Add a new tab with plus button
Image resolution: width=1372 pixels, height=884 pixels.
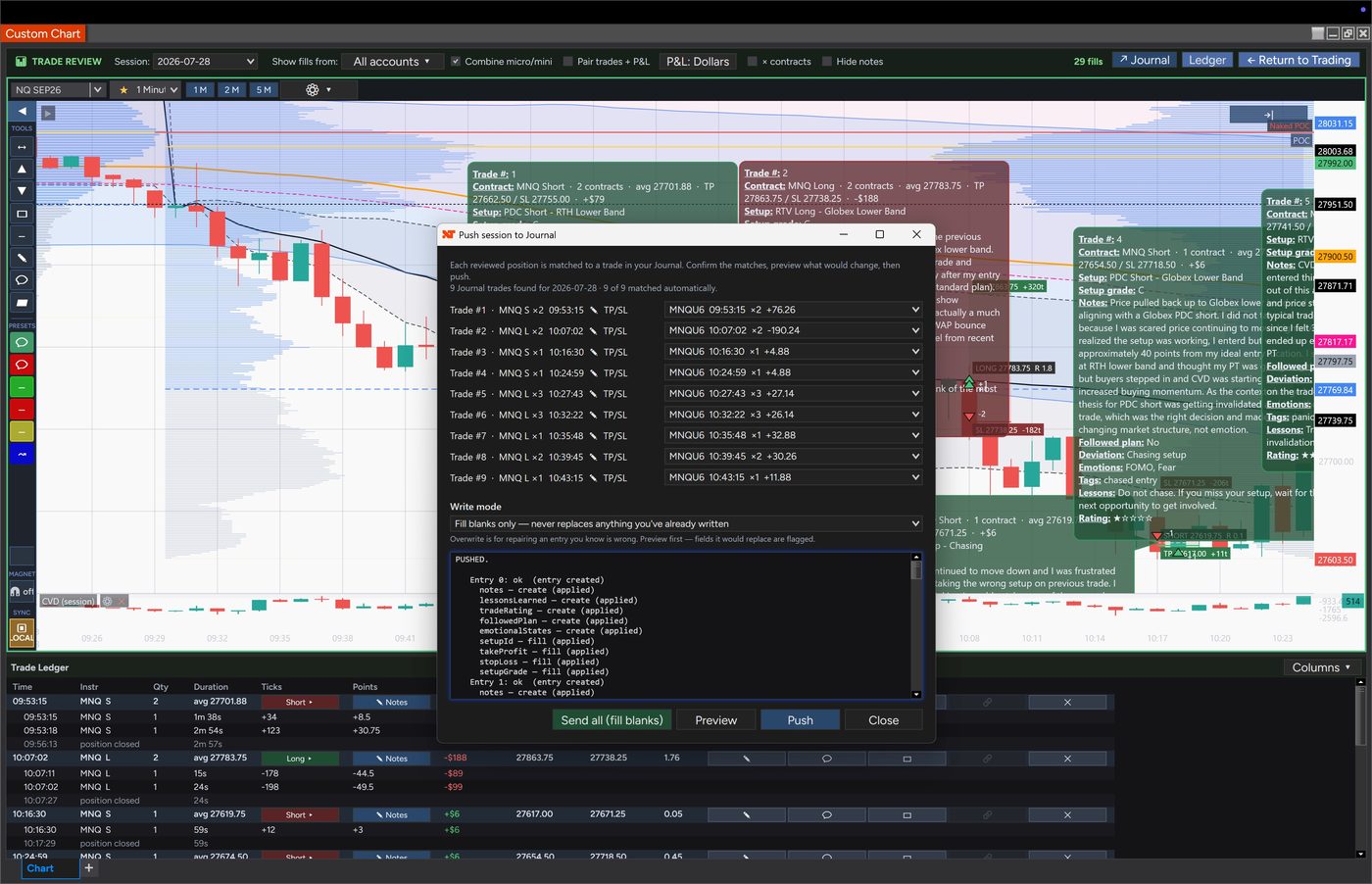click(x=88, y=867)
